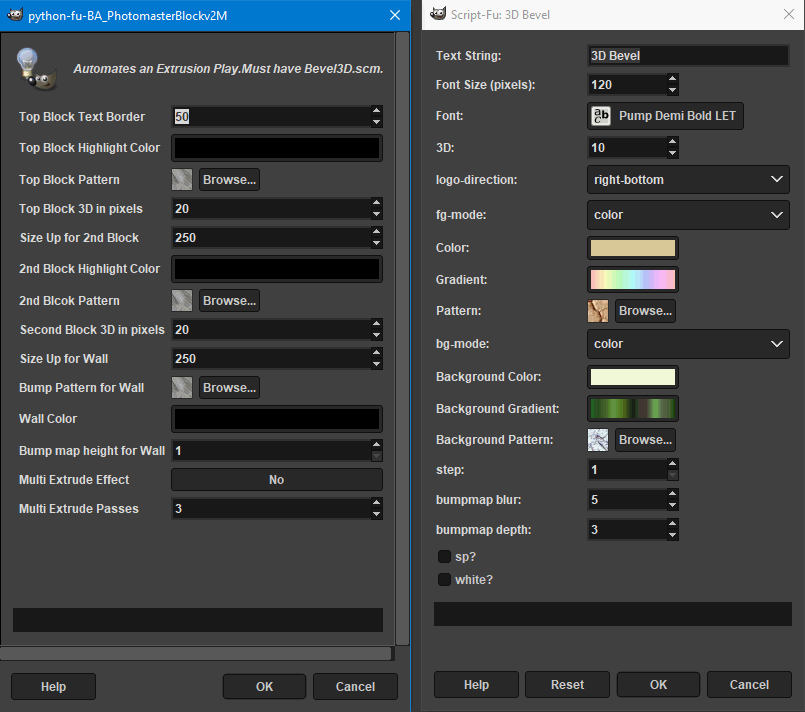Increase Top Block Text Border value

tap(376, 111)
